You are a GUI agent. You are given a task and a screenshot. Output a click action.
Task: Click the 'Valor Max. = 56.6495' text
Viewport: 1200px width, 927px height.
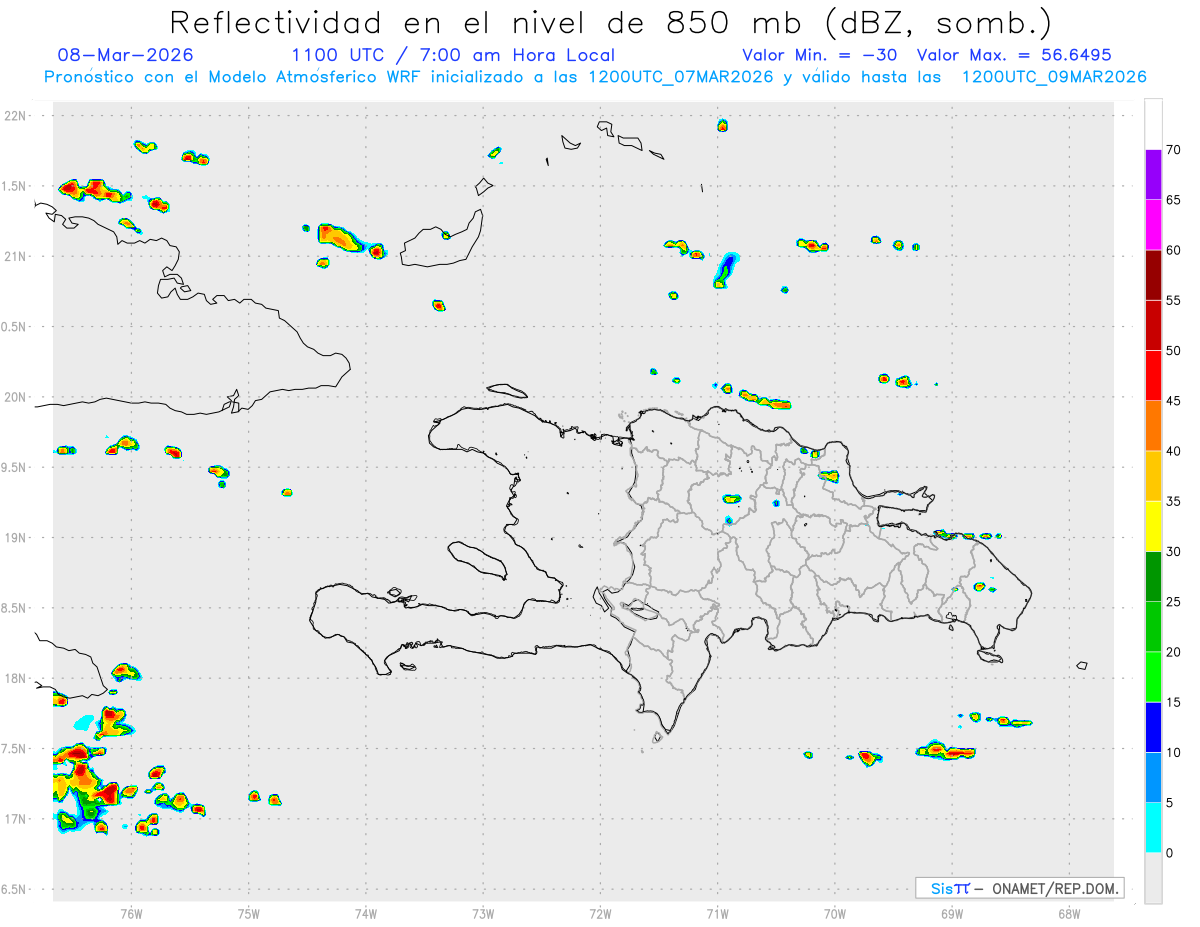[1014, 55]
